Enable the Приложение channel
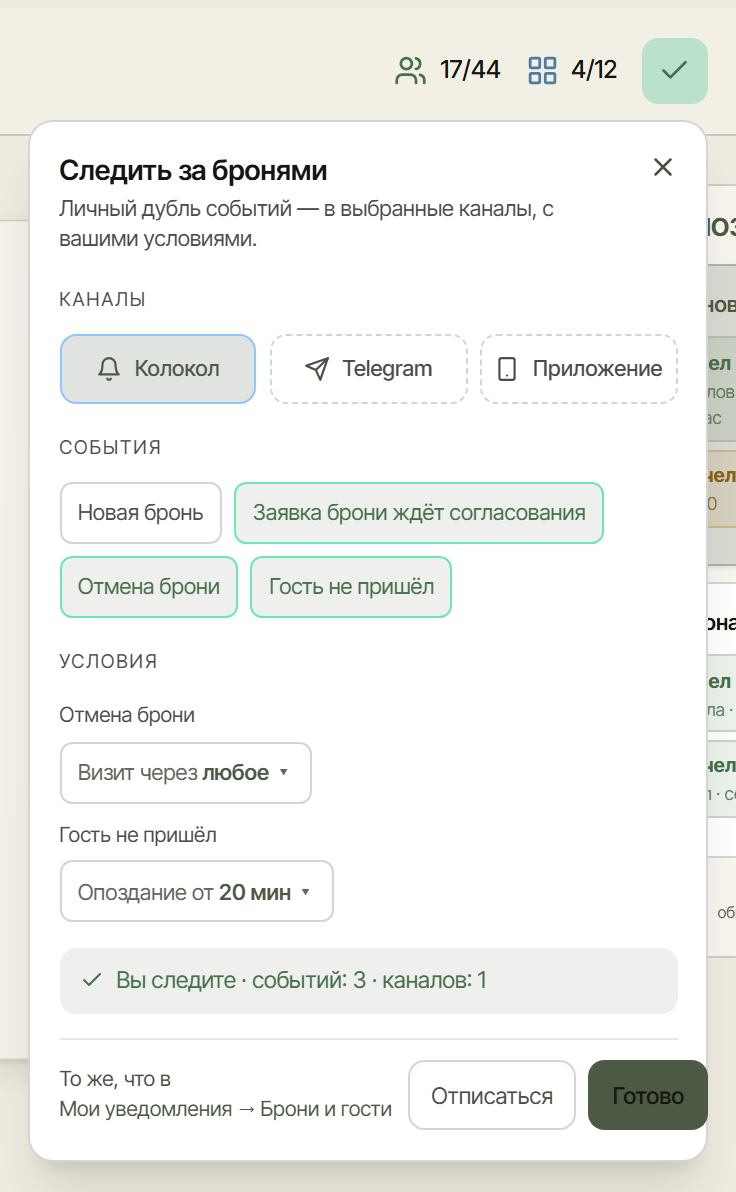This screenshot has height=1192, width=736. point(579,369)
